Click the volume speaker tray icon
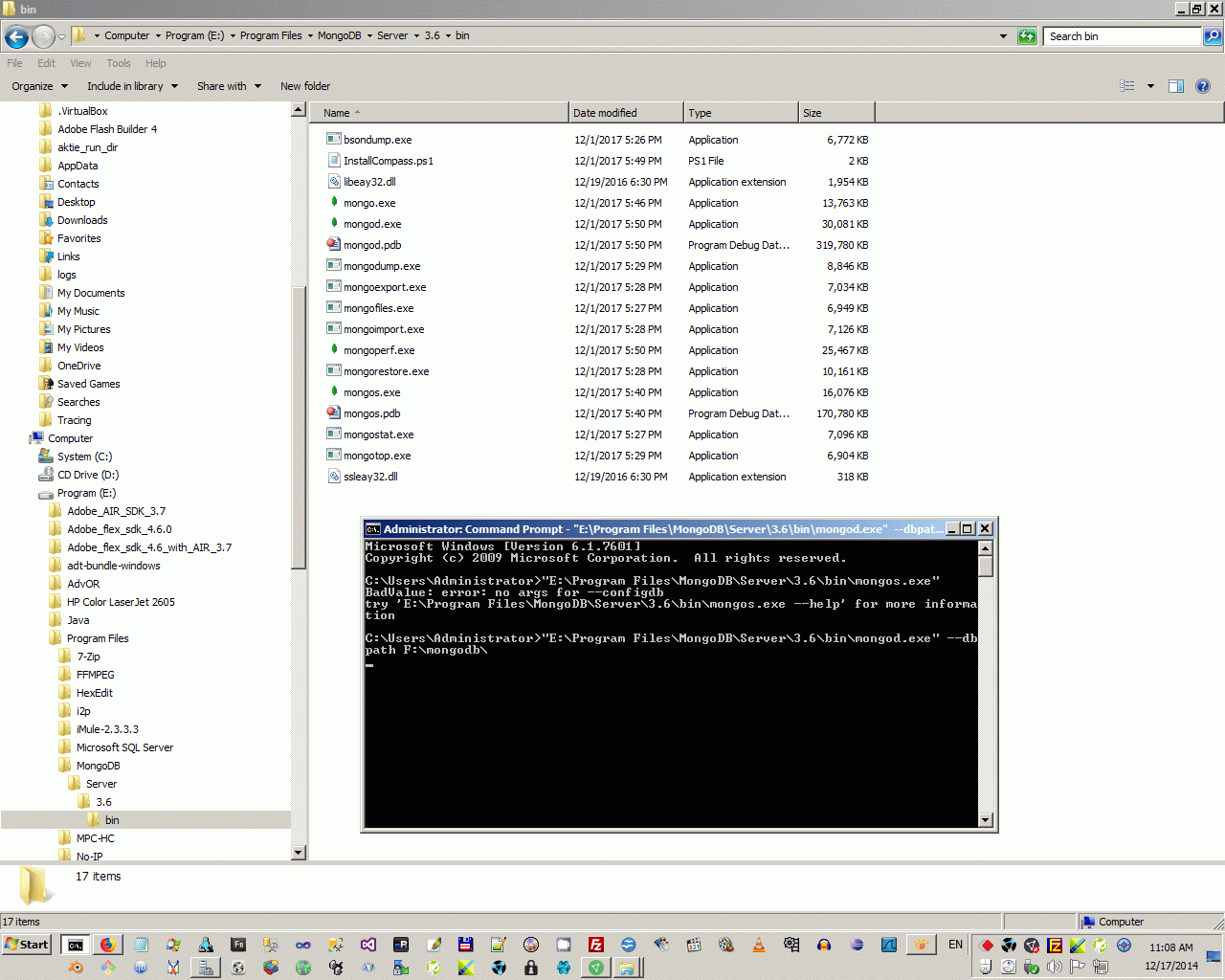This screenshot has height=980, width=1225. tap(1054, 967)
